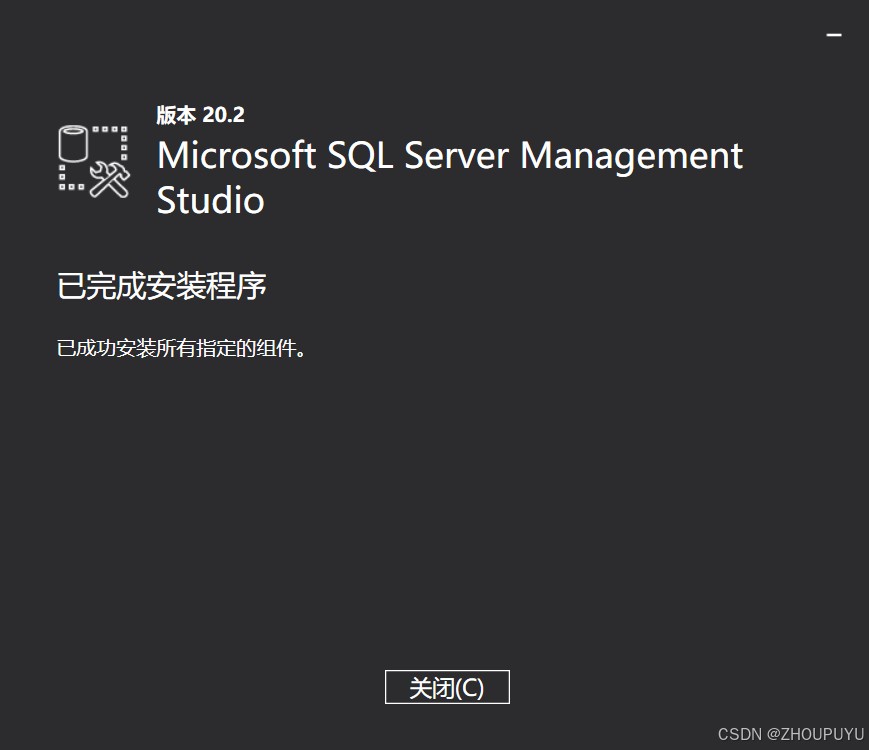This screenshot has height=750, width=869.
Task: Select the 版本 20.2 version label
Action: [x=200, y=115]
